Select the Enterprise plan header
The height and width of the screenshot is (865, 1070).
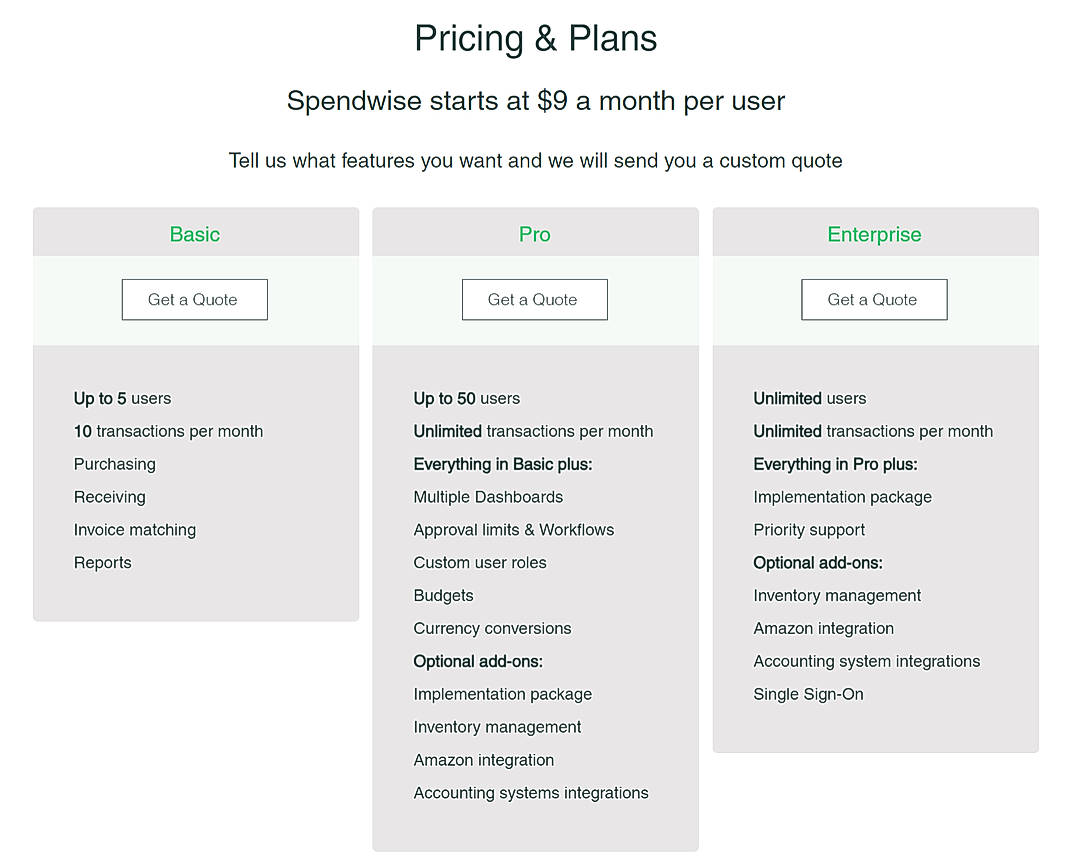874,233
